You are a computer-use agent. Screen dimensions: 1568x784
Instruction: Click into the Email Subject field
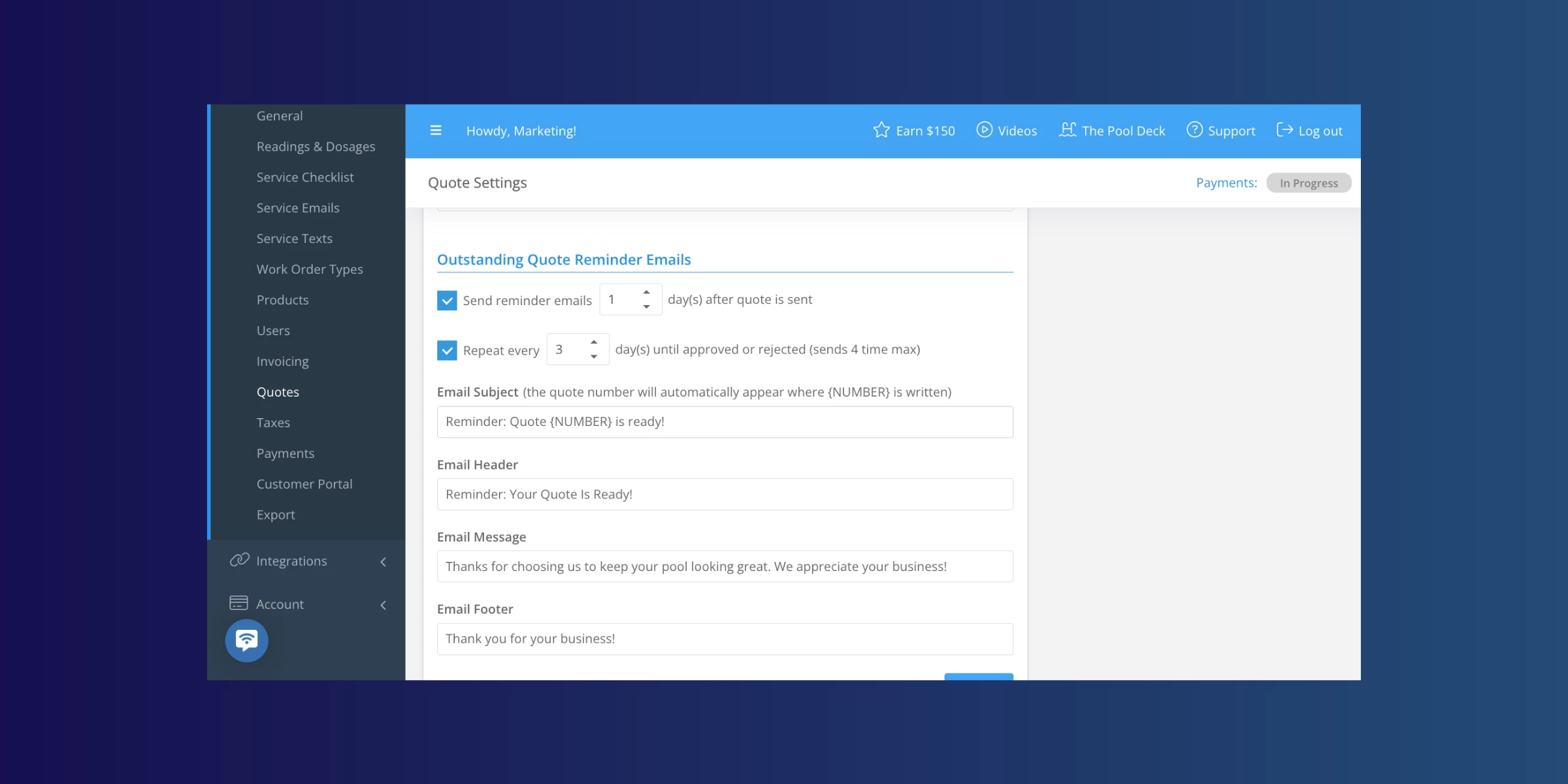pos(725,422)
